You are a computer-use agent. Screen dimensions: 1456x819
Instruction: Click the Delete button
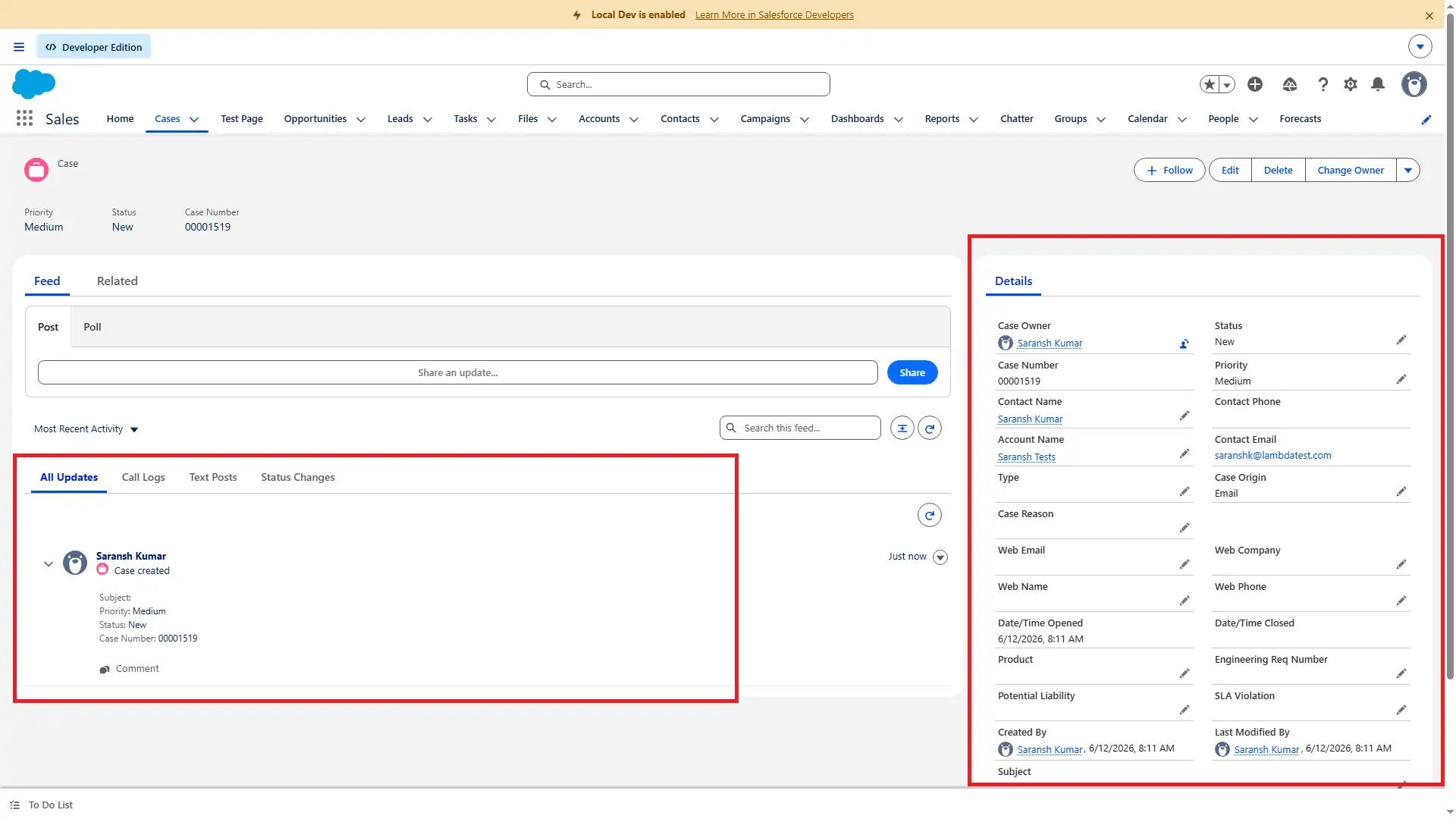coord(1279,171)
